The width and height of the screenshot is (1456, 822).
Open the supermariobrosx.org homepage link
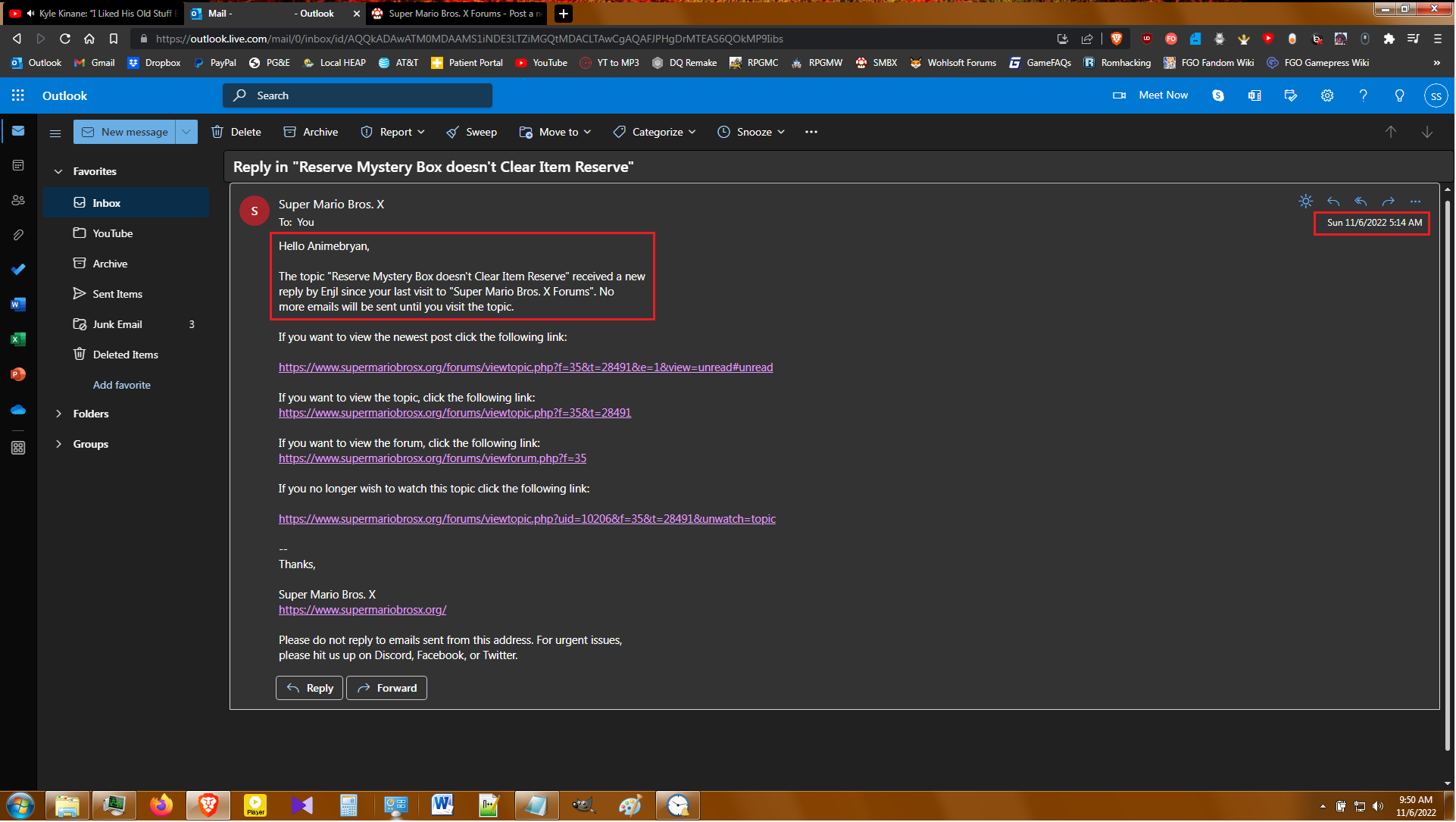tap(362, 611)
